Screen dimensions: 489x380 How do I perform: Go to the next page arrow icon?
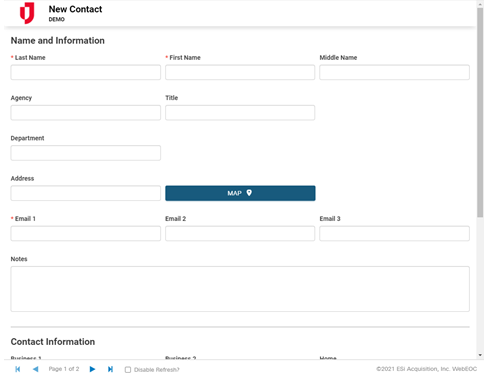pyautogui.click(x=92, y=369)
